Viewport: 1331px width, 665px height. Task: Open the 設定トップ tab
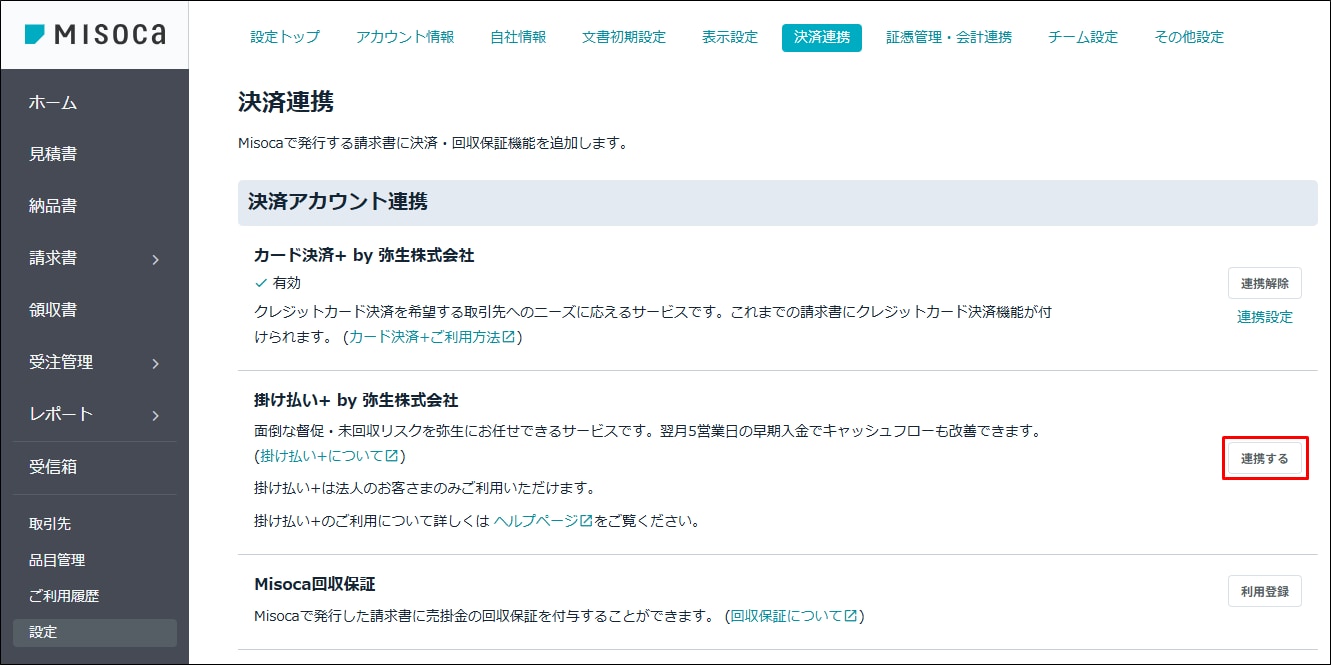[x=285, y=37]
